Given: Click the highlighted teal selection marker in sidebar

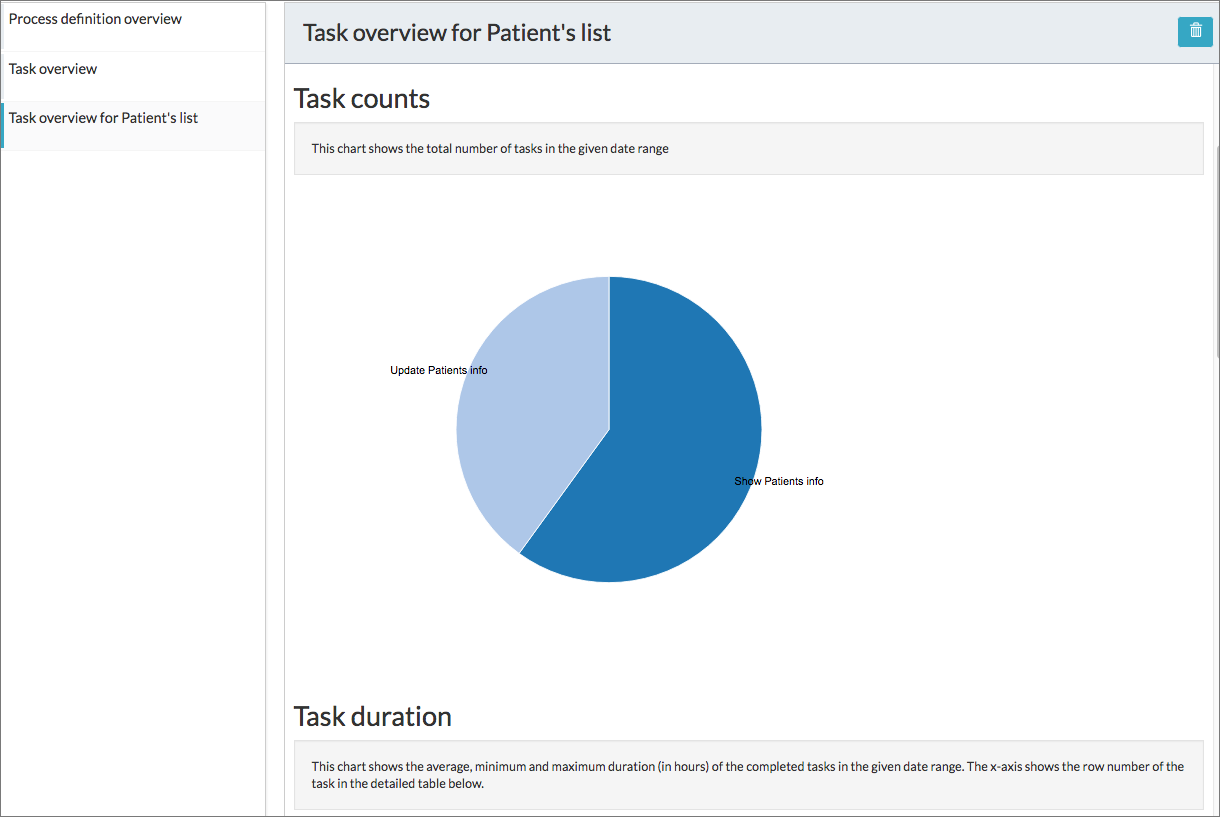Looking at the screenshot, I should (3, 126).
